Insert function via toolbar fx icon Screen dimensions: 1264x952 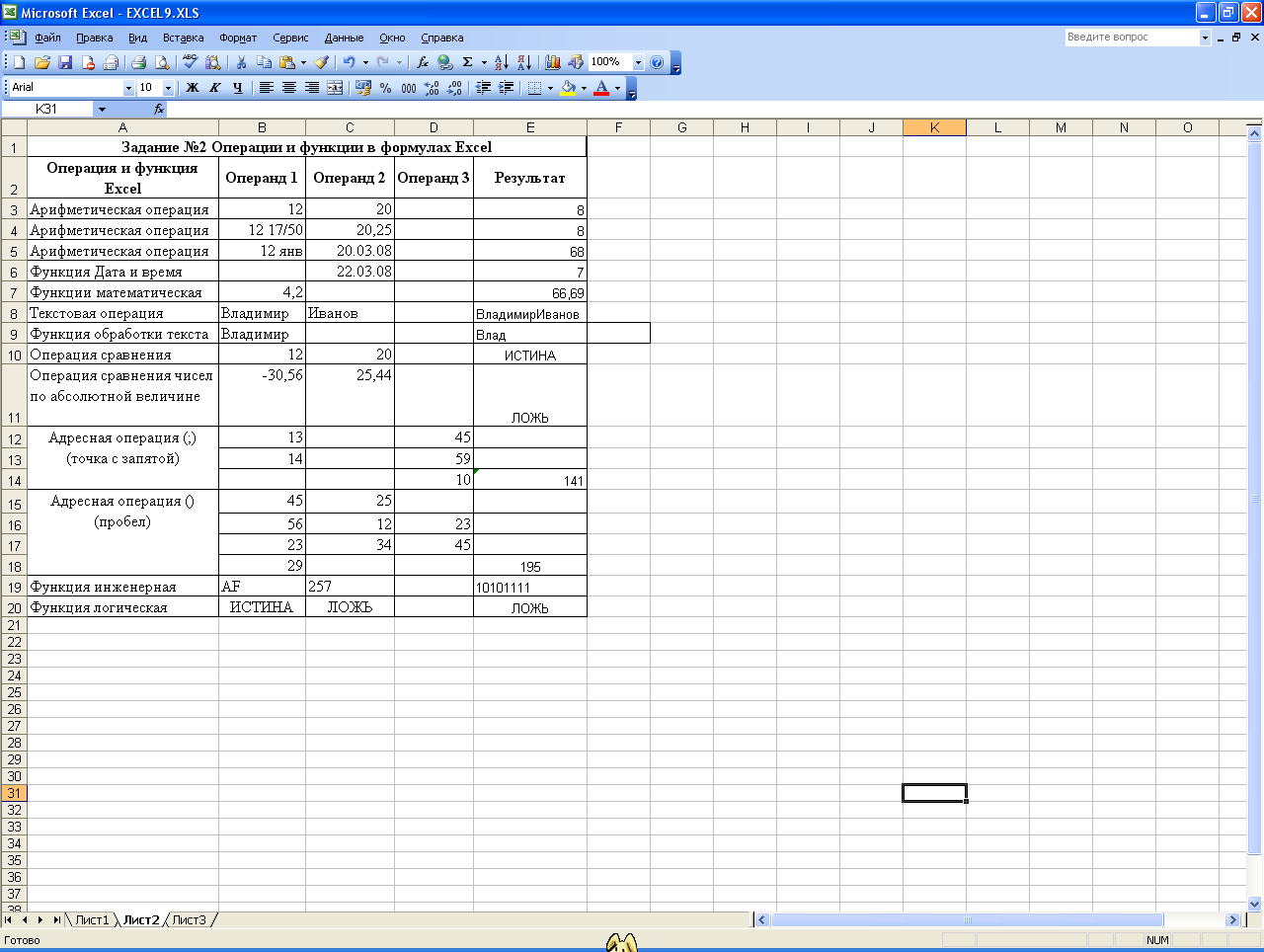tap(423, 62)
